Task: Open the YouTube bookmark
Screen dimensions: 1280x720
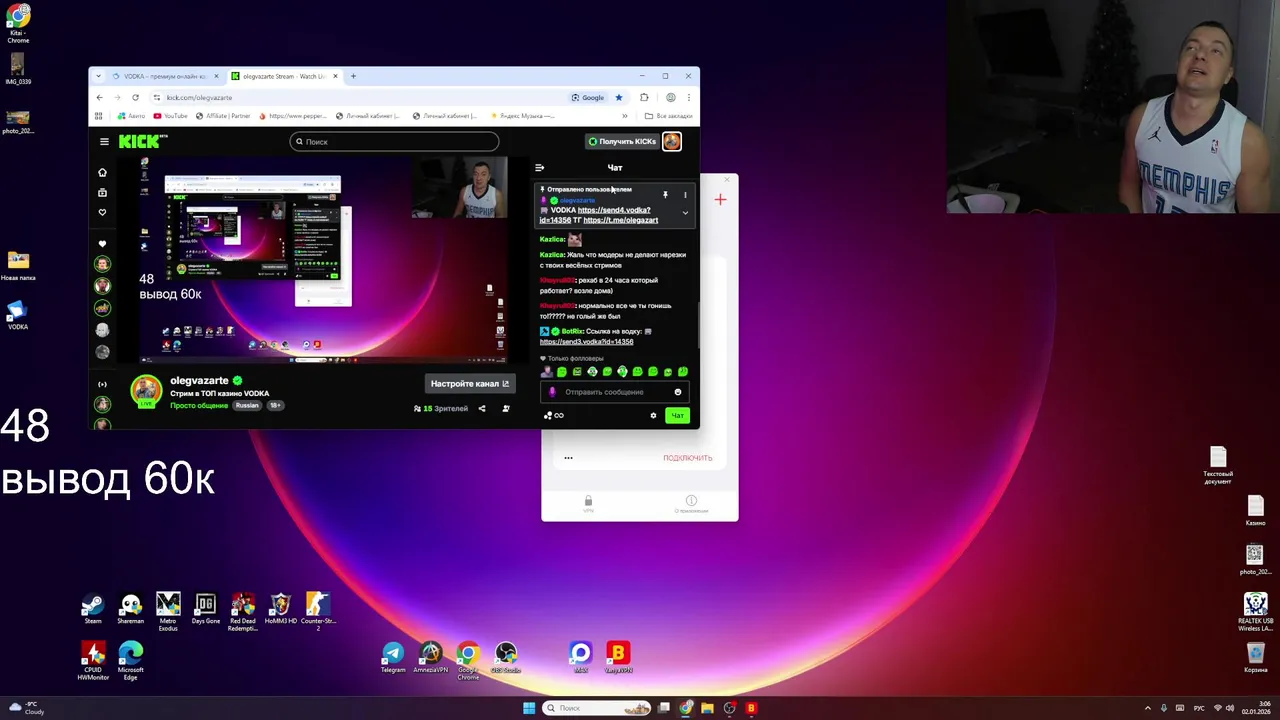Action: pos(170,116)
